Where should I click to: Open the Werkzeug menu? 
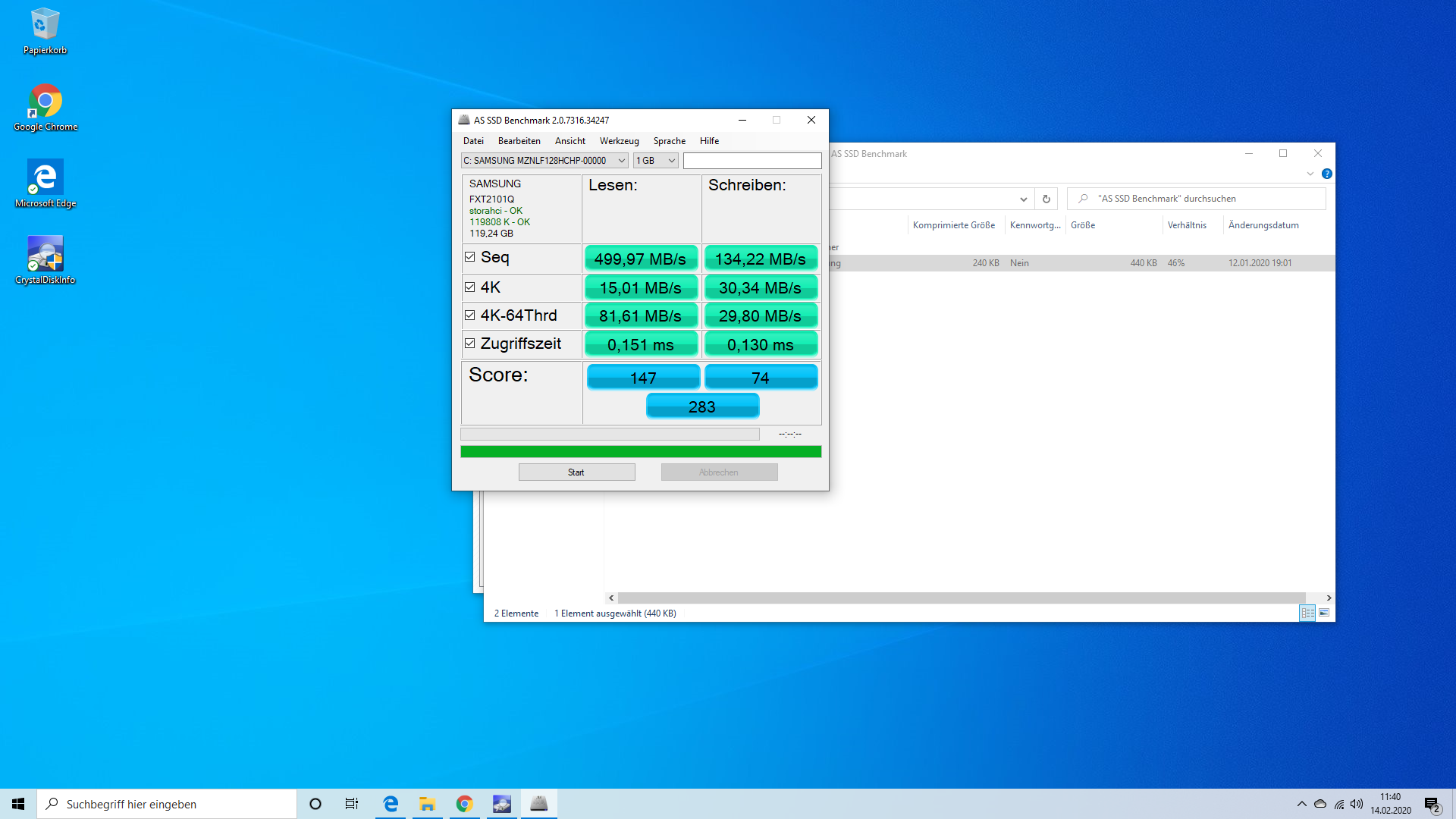click(620, 141)
